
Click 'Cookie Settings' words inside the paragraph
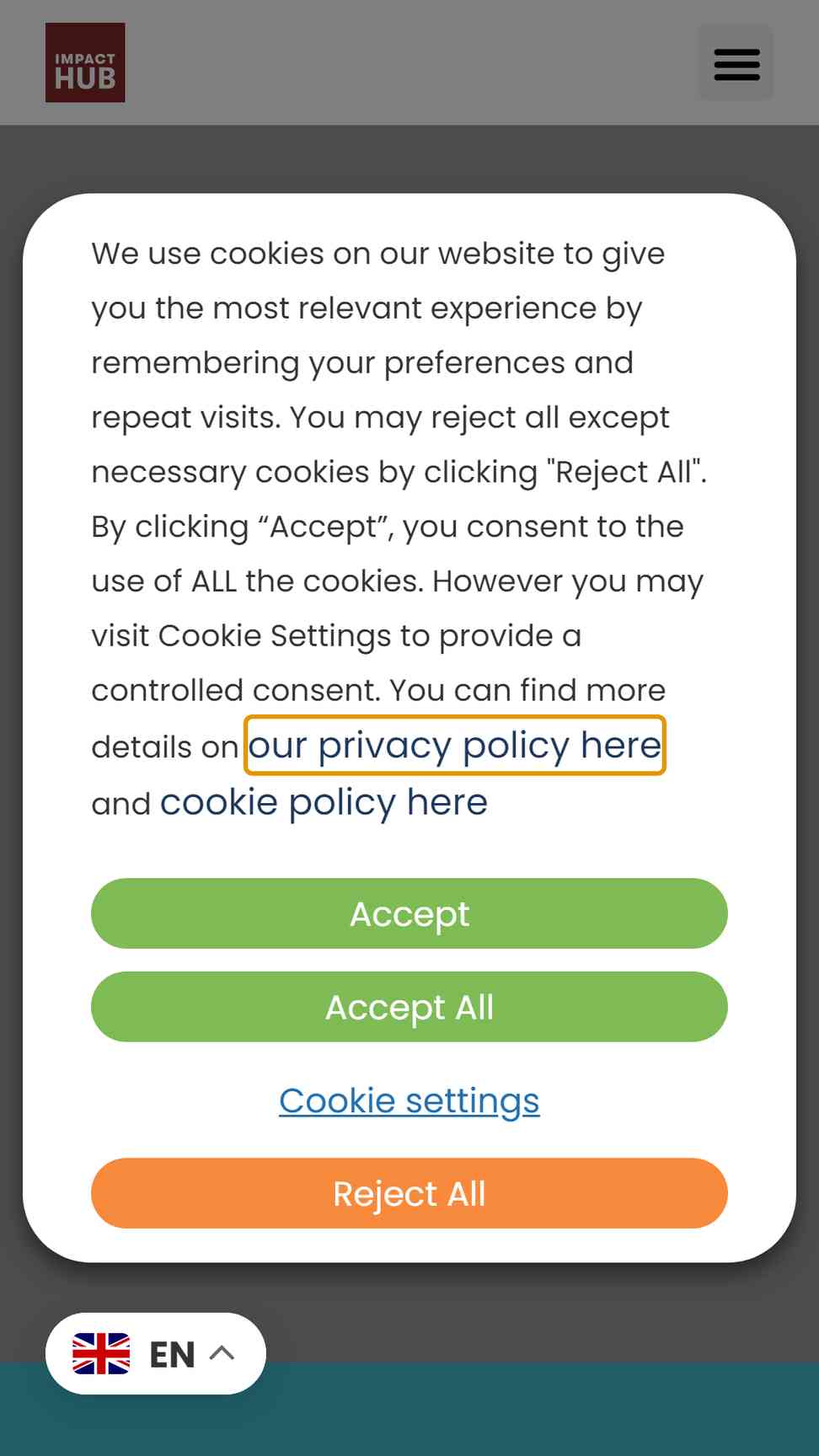pyautogui.click(x=274, y=635)
